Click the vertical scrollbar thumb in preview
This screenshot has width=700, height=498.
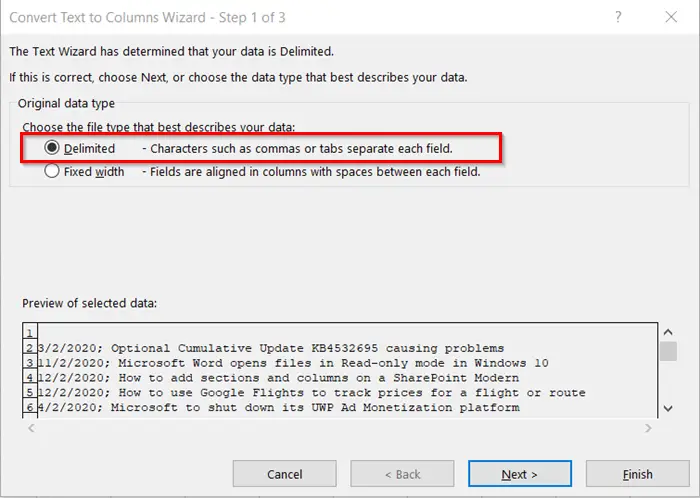[668, 351]
